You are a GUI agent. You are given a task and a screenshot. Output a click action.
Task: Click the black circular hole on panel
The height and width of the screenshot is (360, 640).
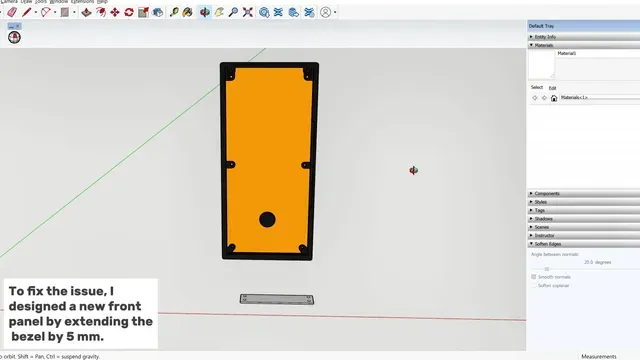[x=267, y=220]
